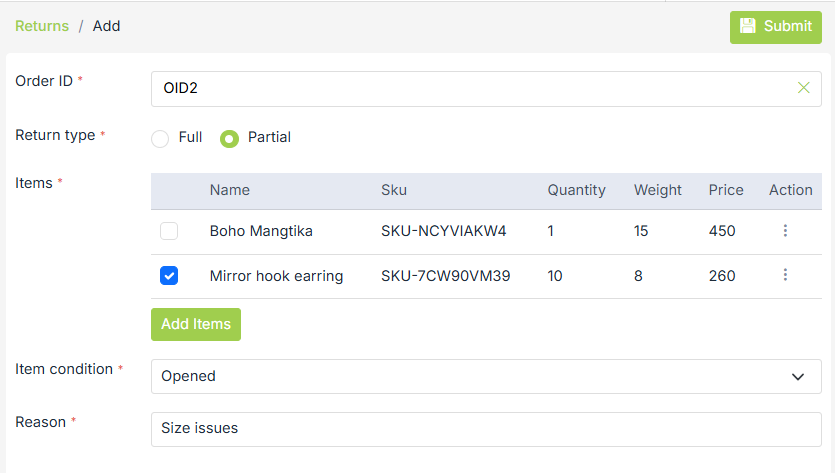Open the Item condition Opened combo box
The image size is (835, 473).
(x=470, y=377)
